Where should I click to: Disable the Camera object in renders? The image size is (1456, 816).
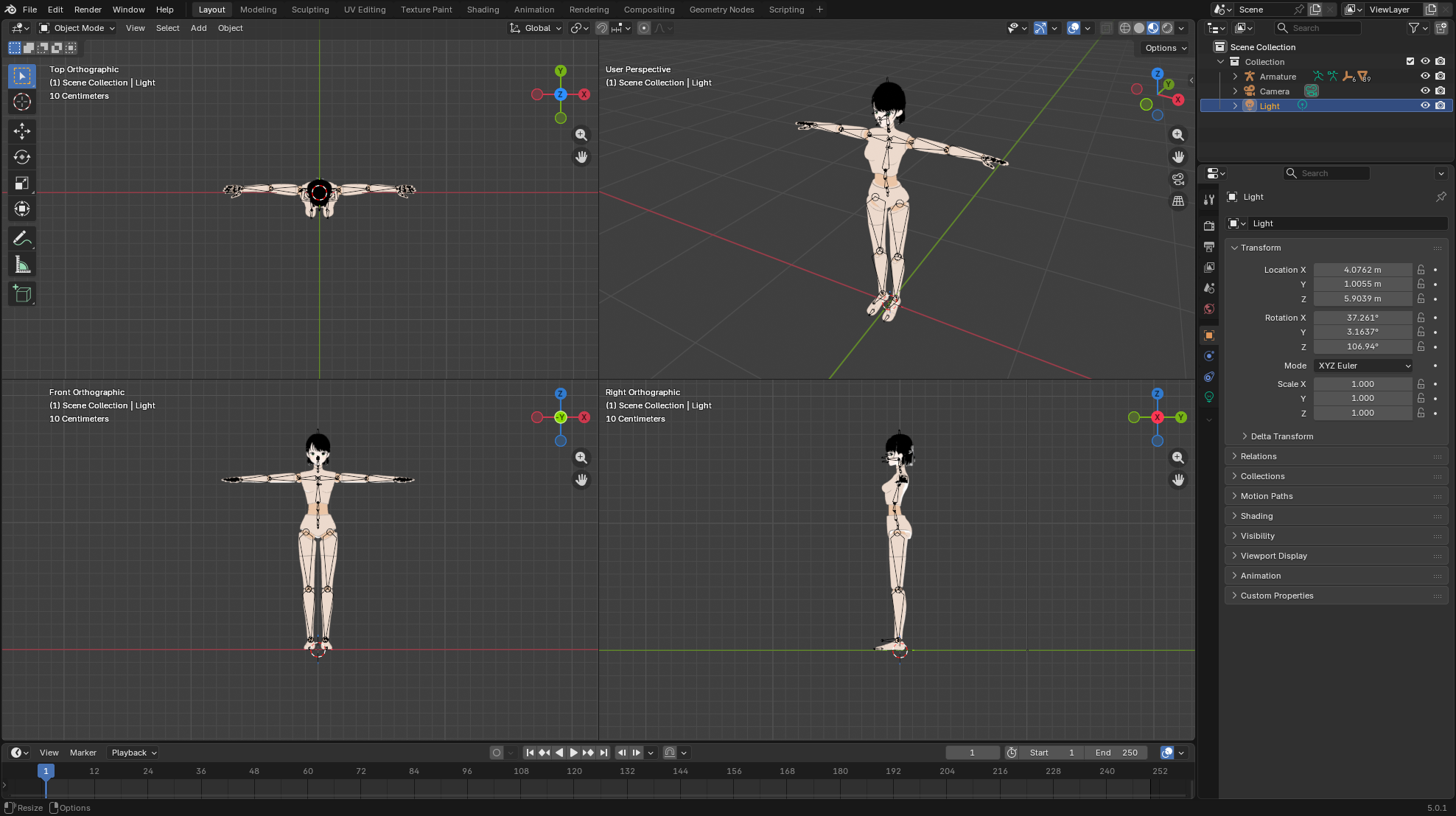point(1441,91)
